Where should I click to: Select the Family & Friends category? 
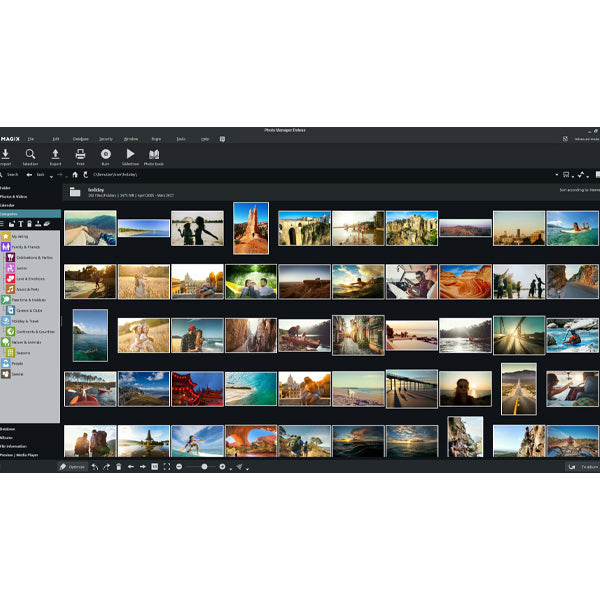point(21,247)
